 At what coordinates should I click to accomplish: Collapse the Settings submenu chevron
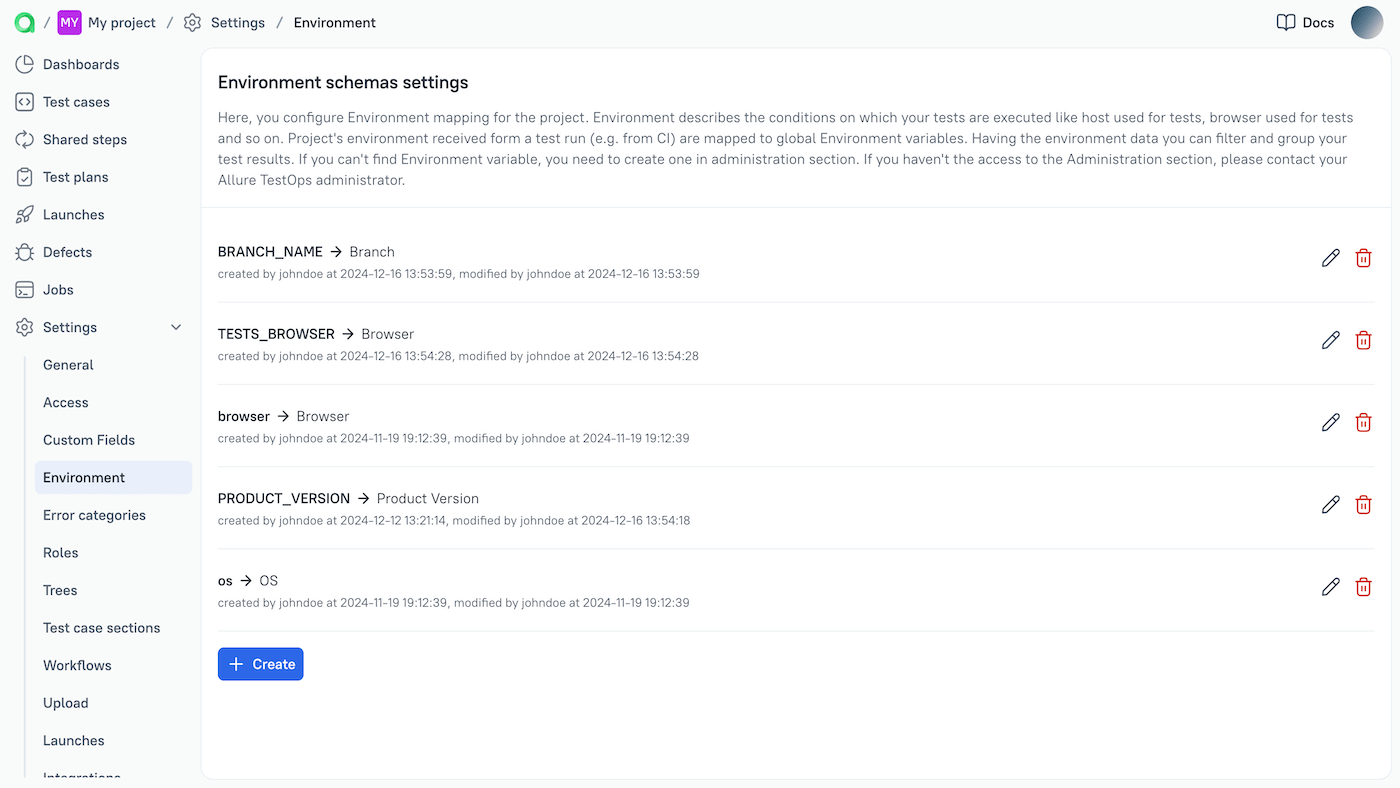175,327
